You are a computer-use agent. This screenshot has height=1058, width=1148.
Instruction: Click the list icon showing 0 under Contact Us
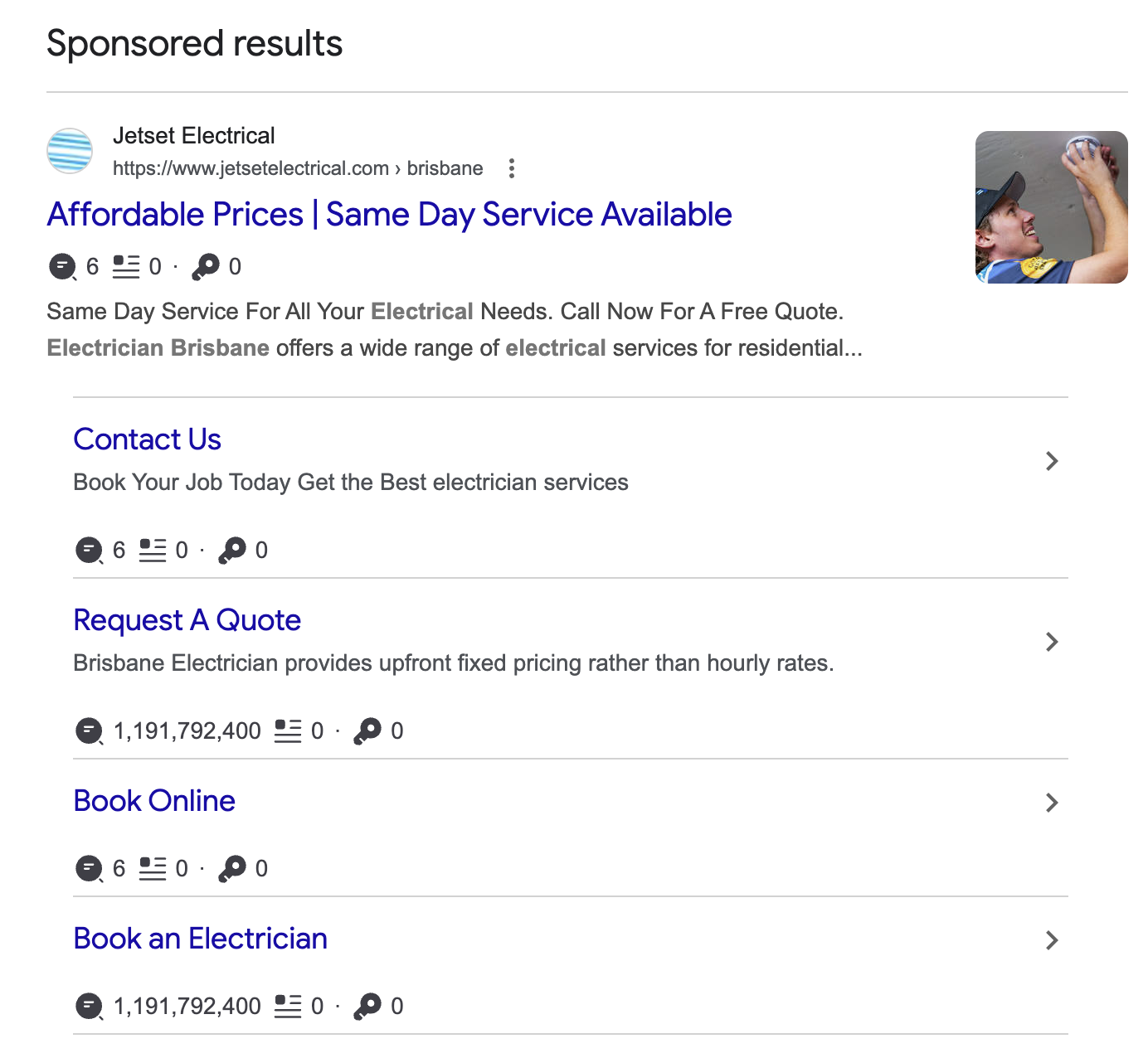[154, 549]
